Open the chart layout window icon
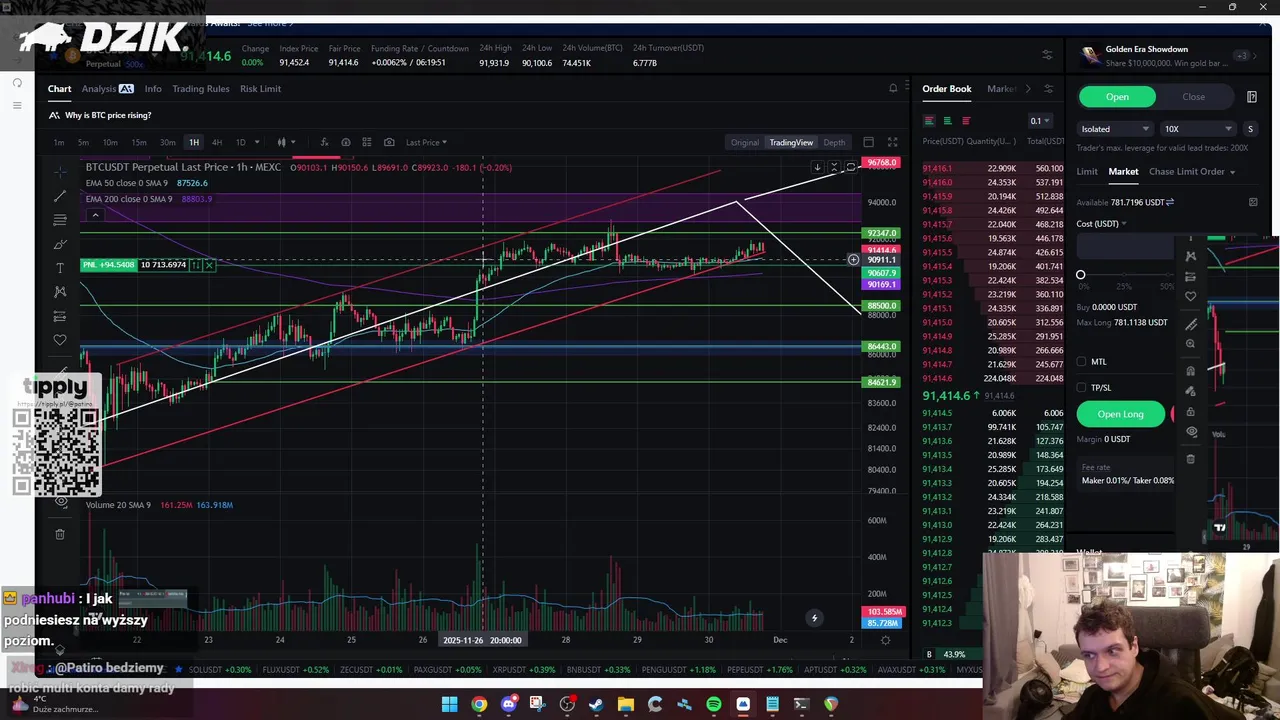Viewport: 1280px width, 720px height. click(868, 142)
